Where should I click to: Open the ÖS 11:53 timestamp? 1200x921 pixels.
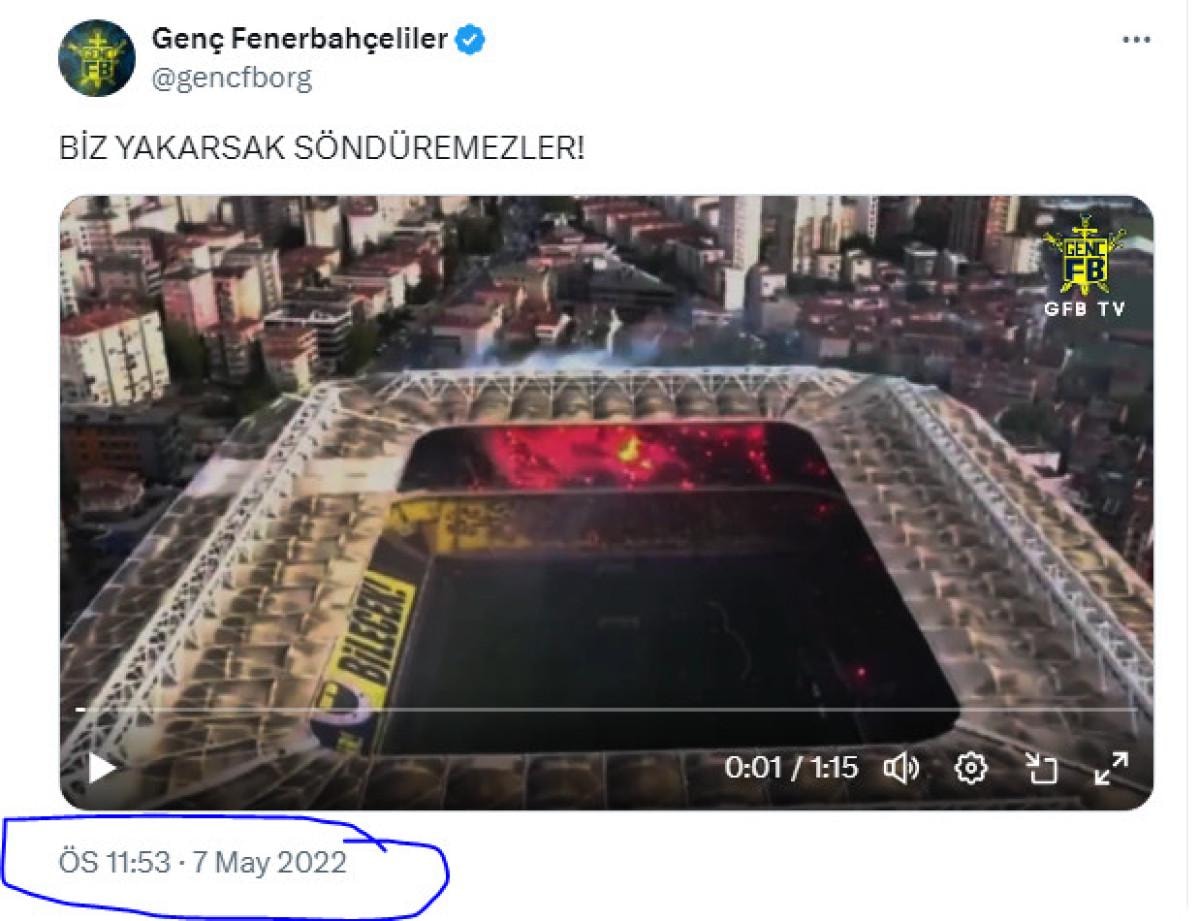[x=114, y=862]
